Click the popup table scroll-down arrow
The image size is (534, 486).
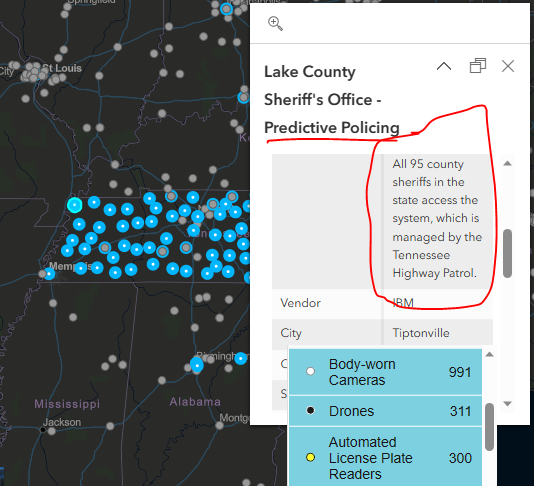[x=507, y=404]
